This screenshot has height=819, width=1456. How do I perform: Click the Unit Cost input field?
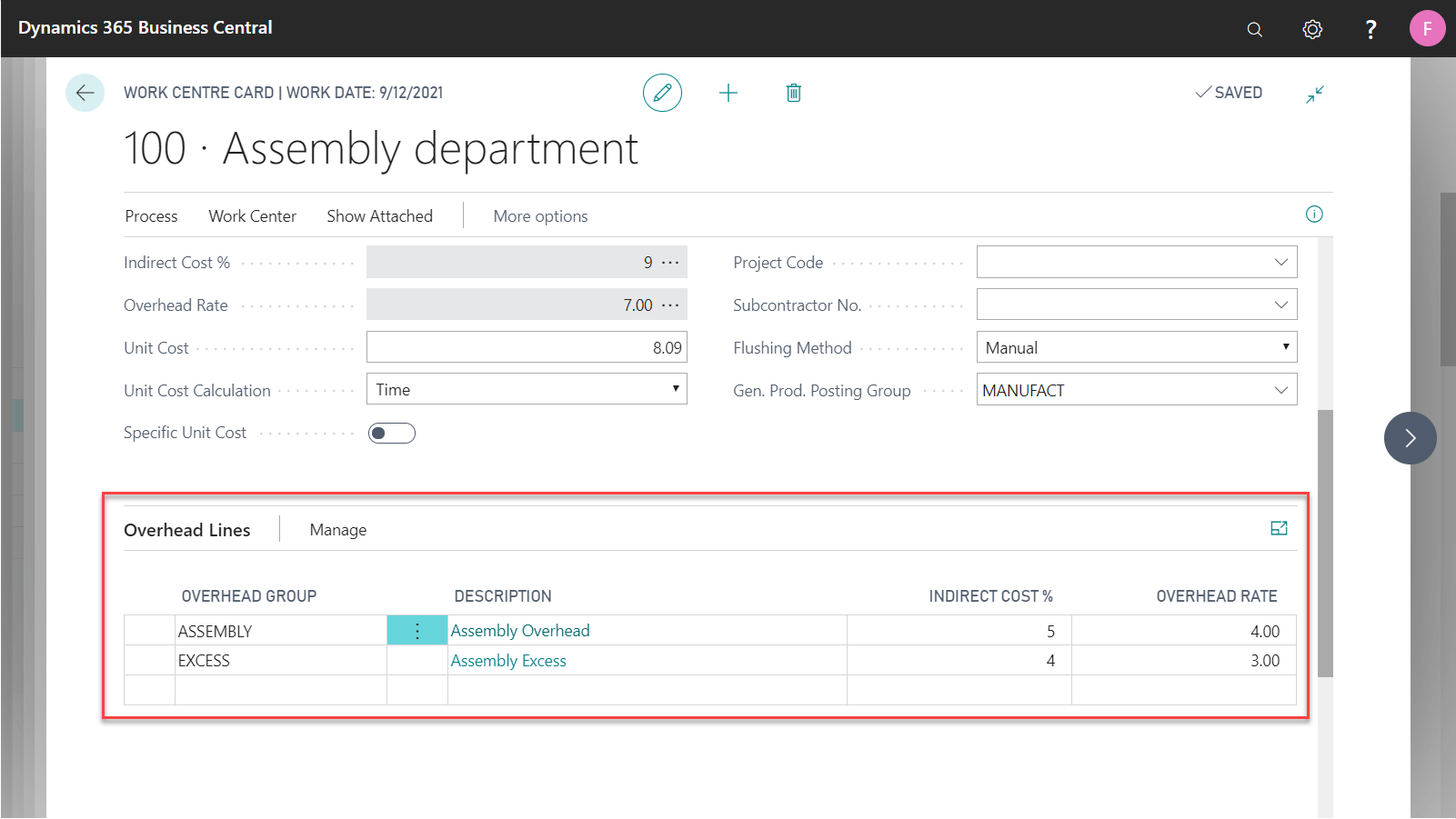[527, 347]
